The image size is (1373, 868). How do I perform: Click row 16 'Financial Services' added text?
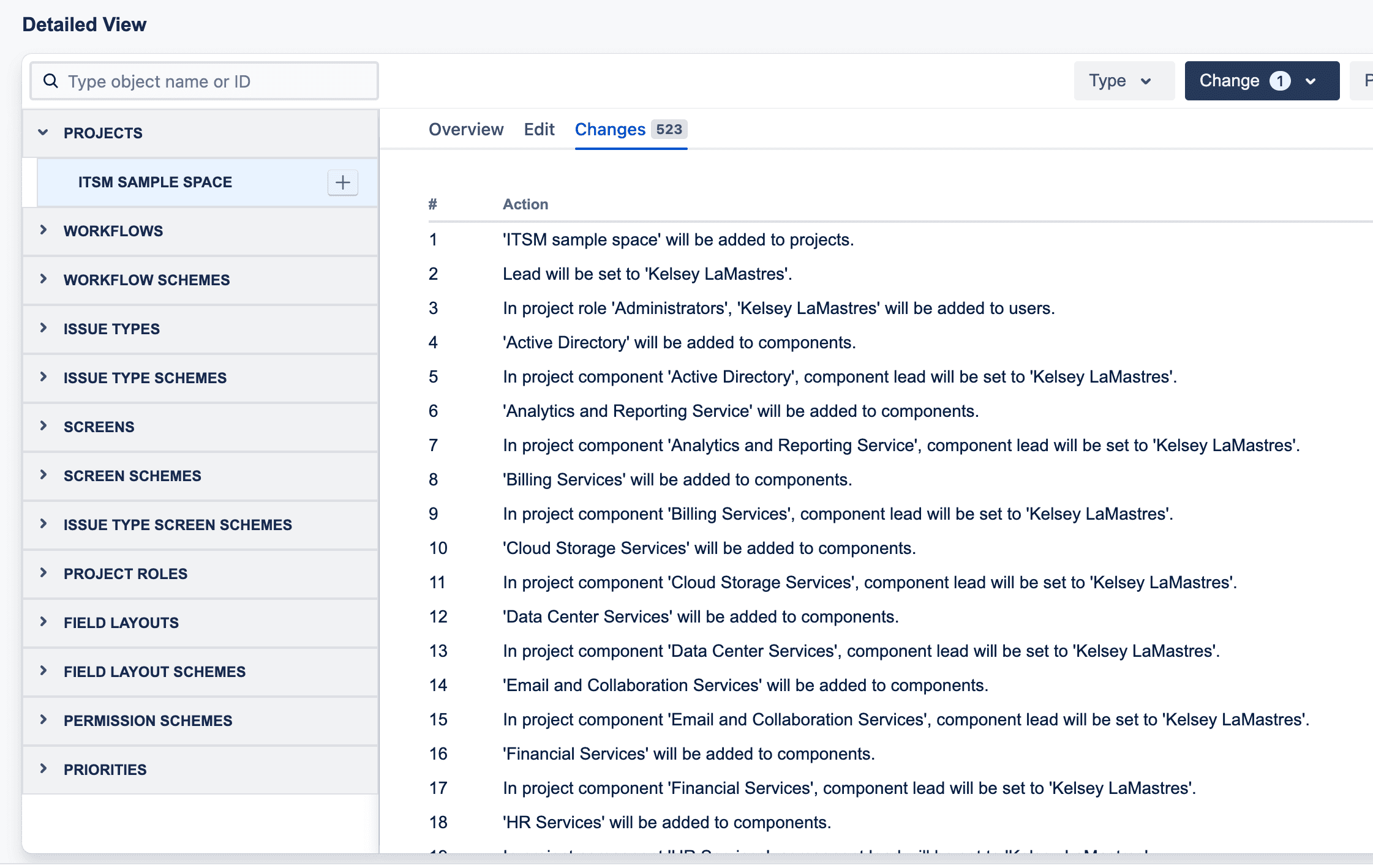pos(688,754)
